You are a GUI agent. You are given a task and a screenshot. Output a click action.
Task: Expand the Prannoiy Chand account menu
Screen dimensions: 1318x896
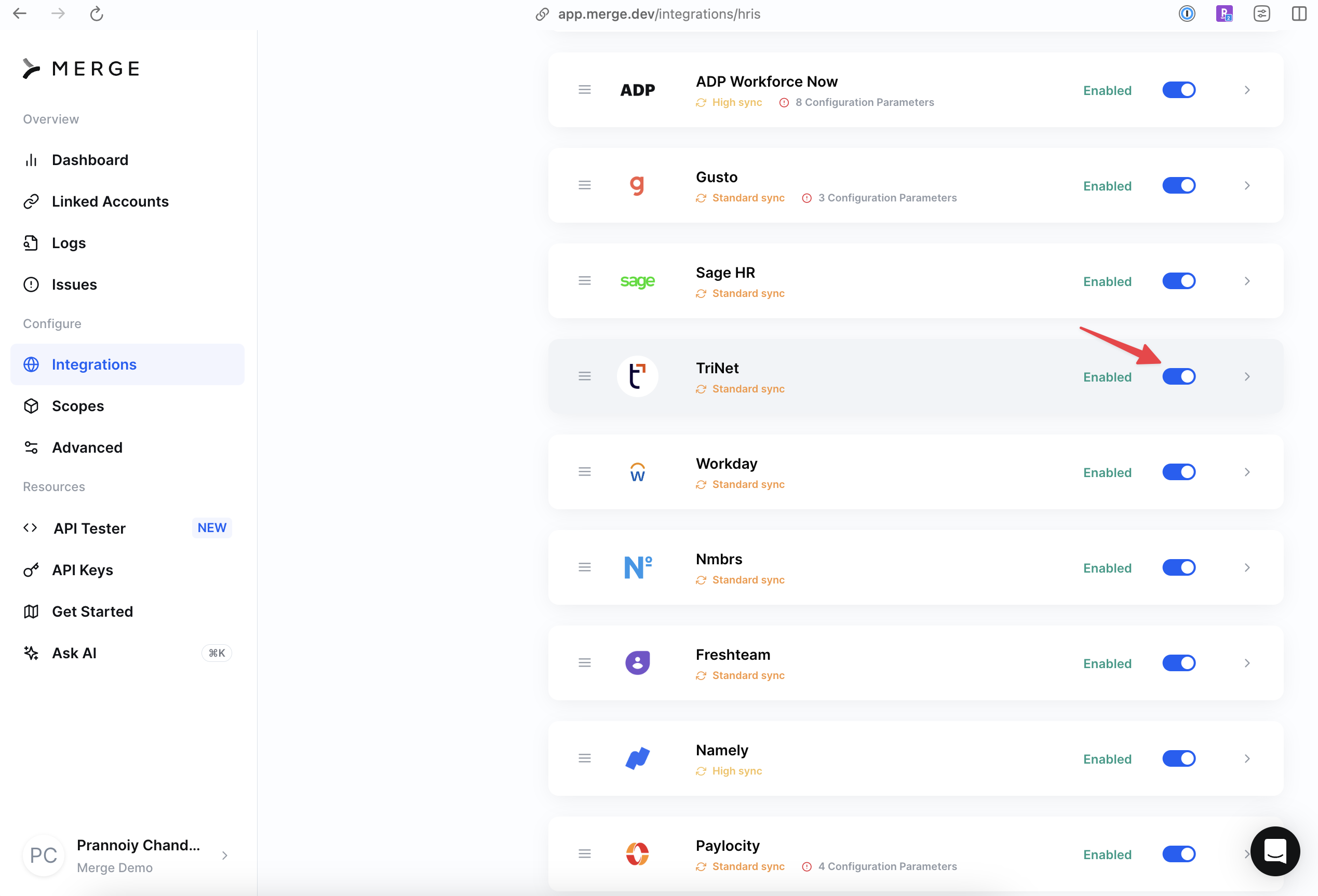pyautogui.click(x=224, y=855)
